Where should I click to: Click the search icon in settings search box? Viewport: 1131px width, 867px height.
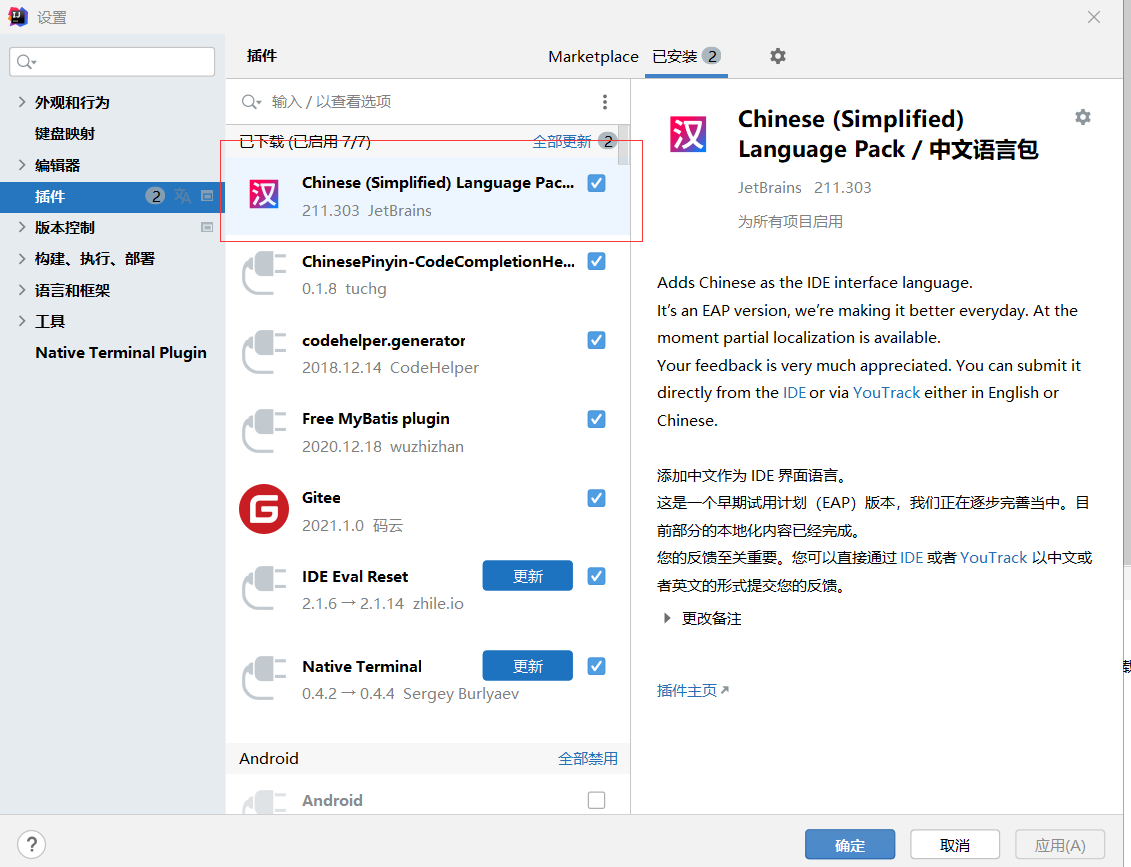pos(26,62)
